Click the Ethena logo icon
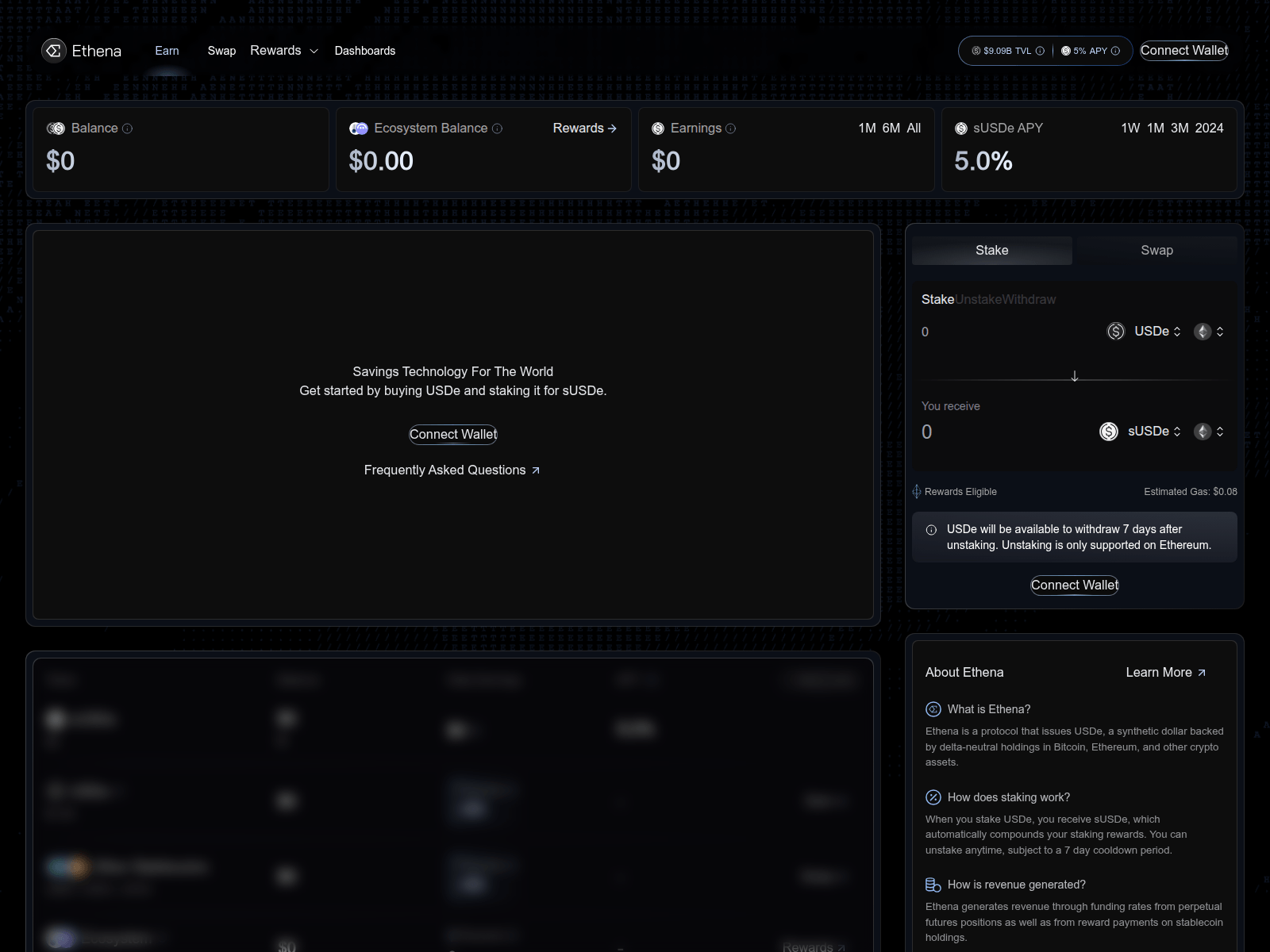The width and height of the screenshot is (1270, 952). [x=53, y=50]
